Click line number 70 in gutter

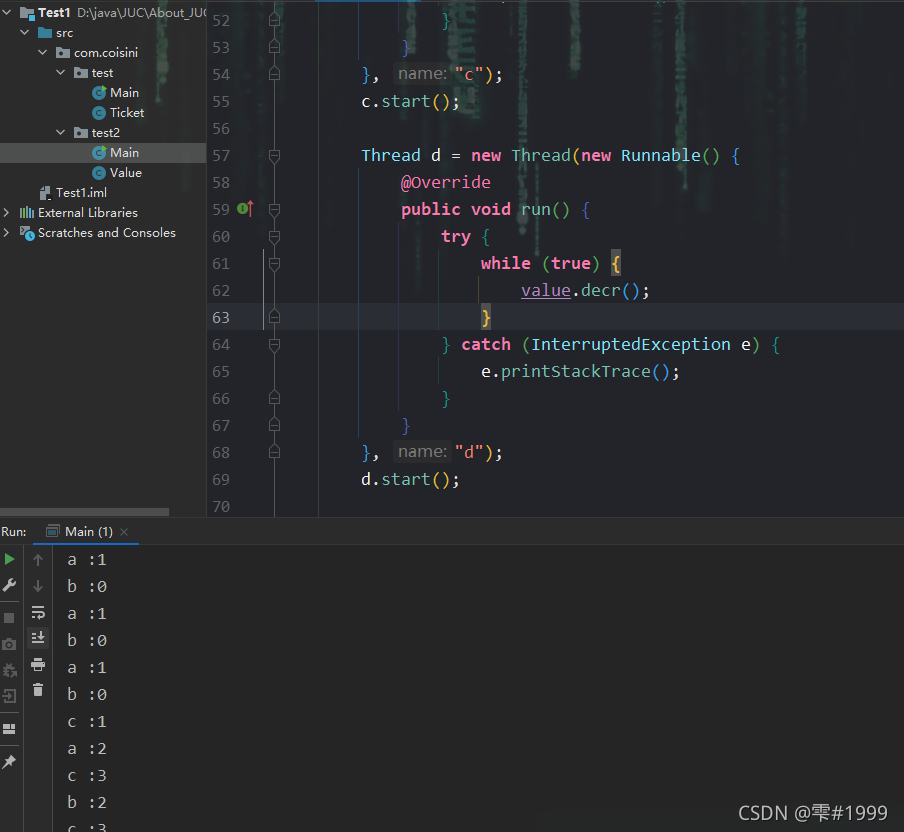point(221,507)
